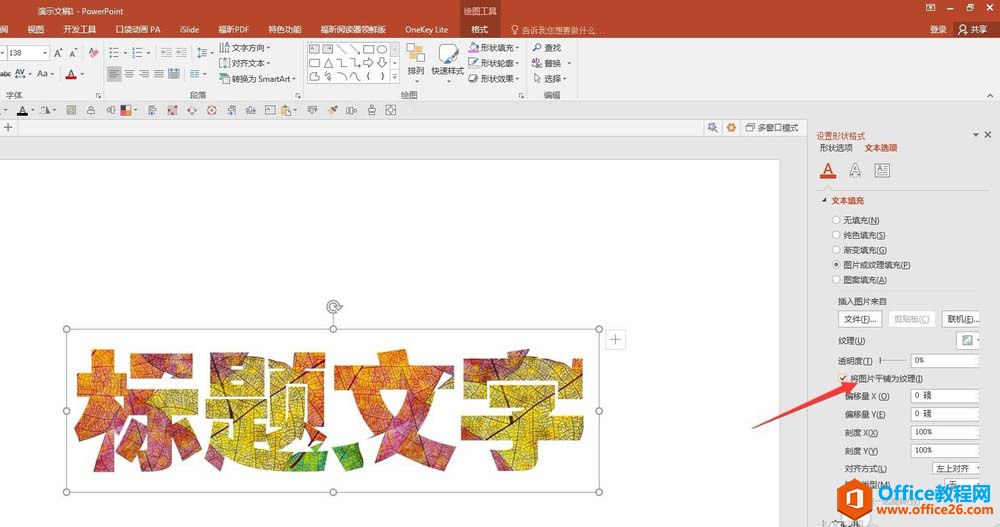The height and width of the screenshot is (527, 1000).
Task: Open the texture (纹理) picker dropdown
Action: pos(970,340)
